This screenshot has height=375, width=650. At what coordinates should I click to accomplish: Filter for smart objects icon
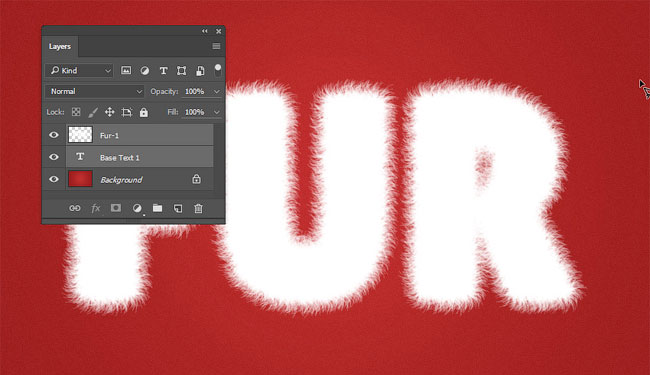coord(200,71)
